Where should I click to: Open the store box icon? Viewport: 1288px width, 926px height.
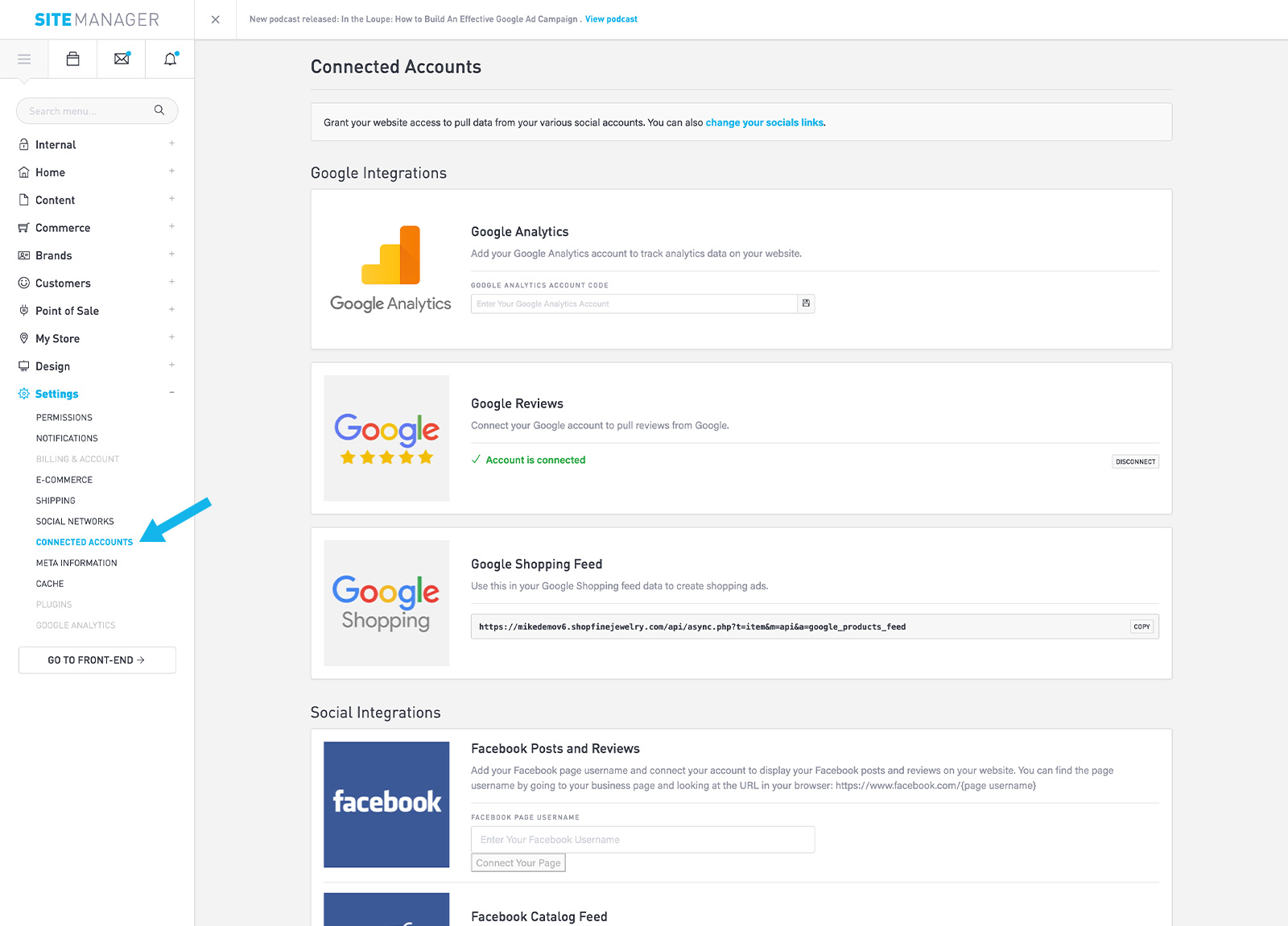point(73,60)
